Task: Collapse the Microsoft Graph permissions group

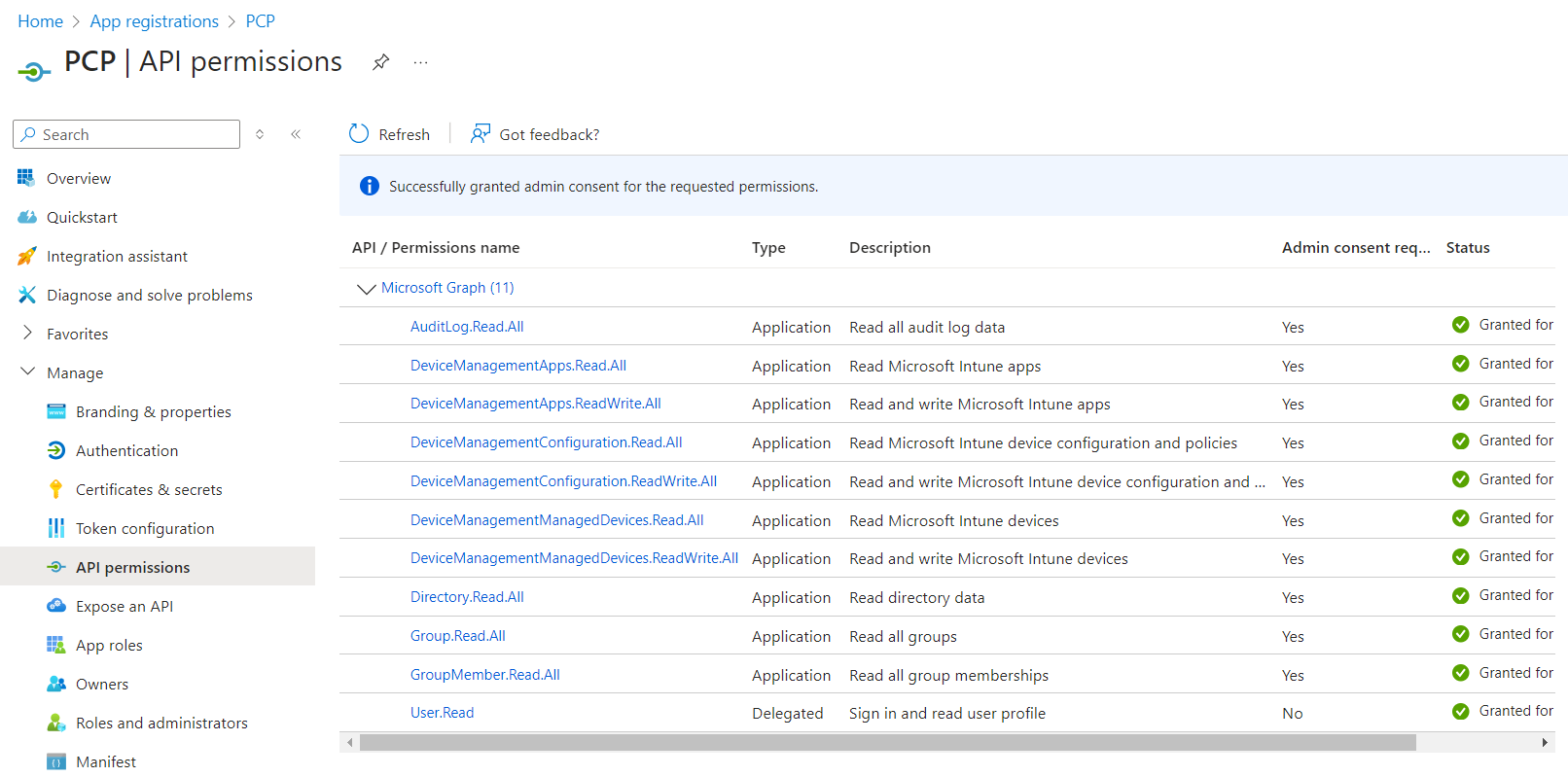Action: [366, 288]
